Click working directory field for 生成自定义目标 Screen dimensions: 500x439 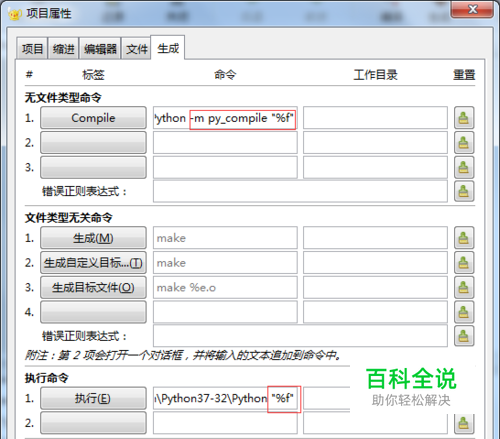pyautogui.click(x=375, y=263)
